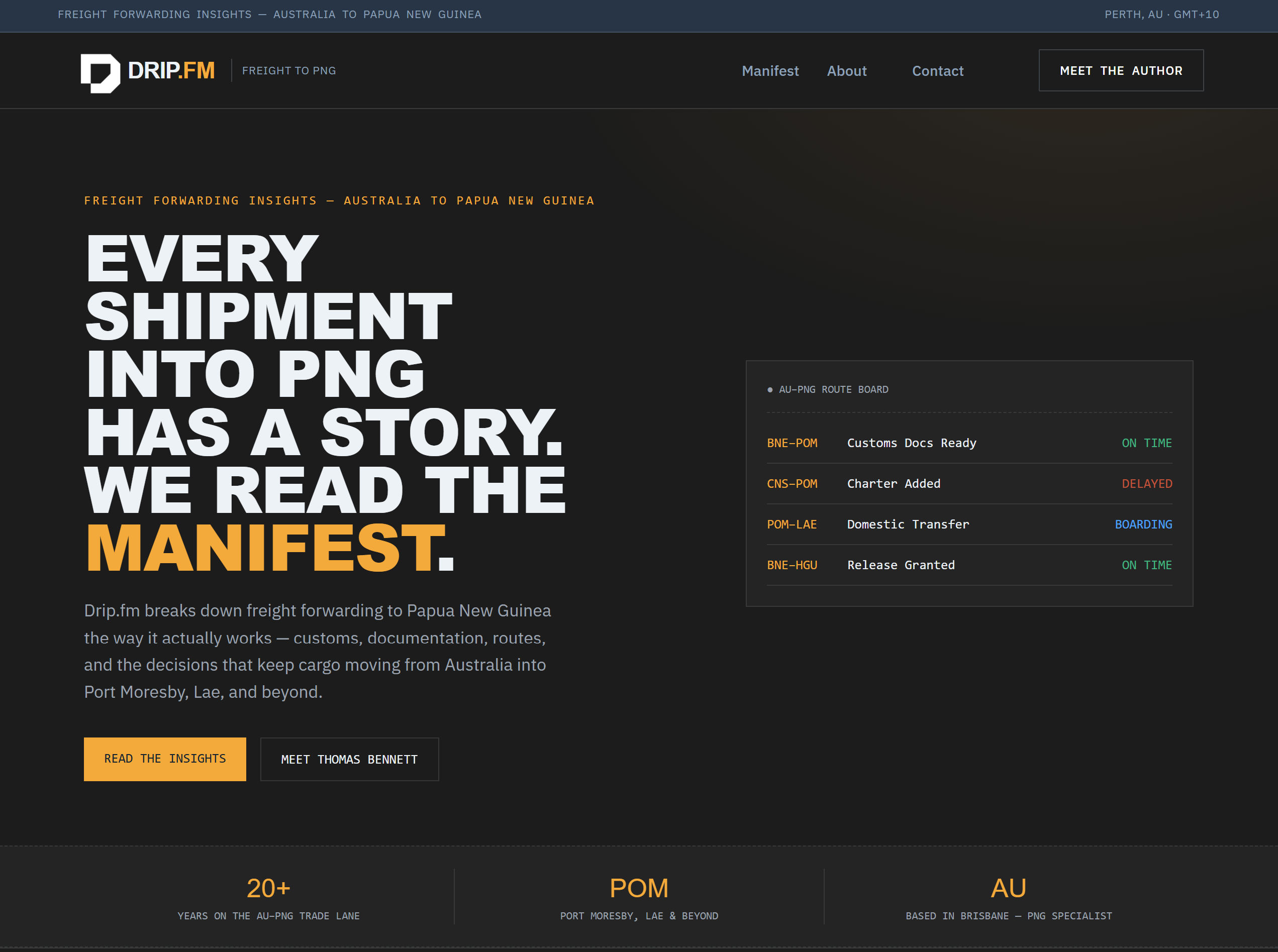
Task: Click 'YEARS ON THE AU-PNG TRADE LANE' caption
Action: [x=269, y=916]
